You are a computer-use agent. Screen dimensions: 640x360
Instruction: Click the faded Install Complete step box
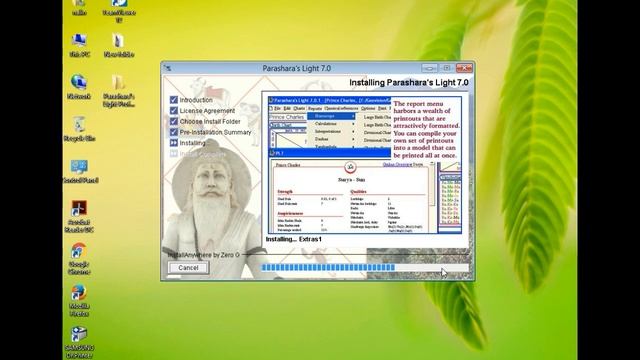click(173, 153)
